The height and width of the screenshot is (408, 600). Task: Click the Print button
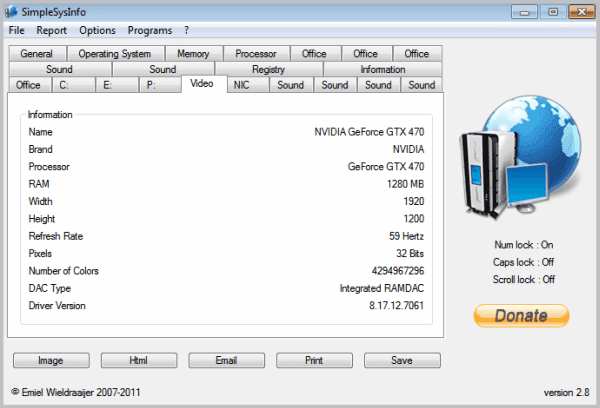[314, 360]
